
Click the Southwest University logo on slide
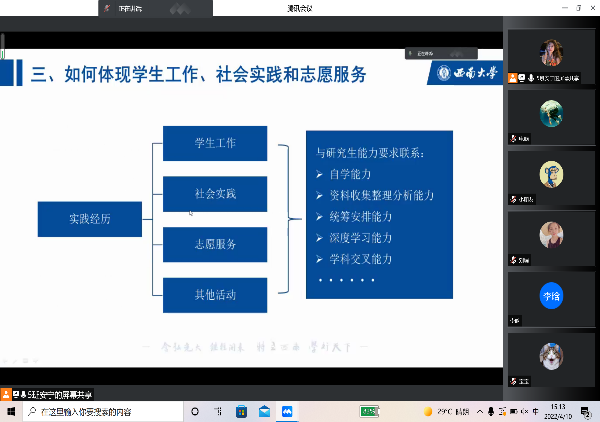point(468,73)
